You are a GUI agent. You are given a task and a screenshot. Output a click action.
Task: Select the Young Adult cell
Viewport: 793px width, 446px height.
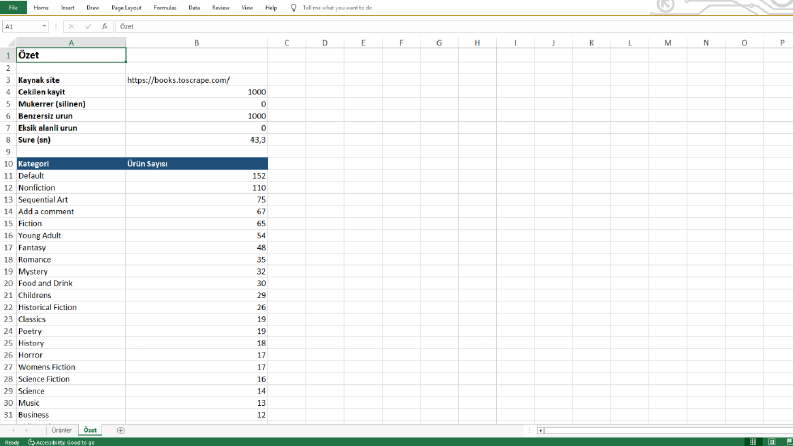(71, 236)
